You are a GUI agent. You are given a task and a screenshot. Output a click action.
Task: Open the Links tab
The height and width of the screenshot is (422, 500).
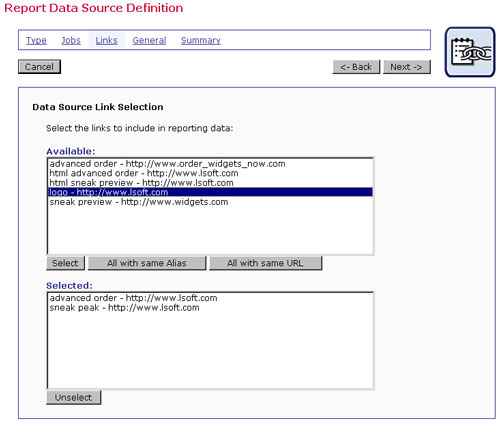click(106, 40)
